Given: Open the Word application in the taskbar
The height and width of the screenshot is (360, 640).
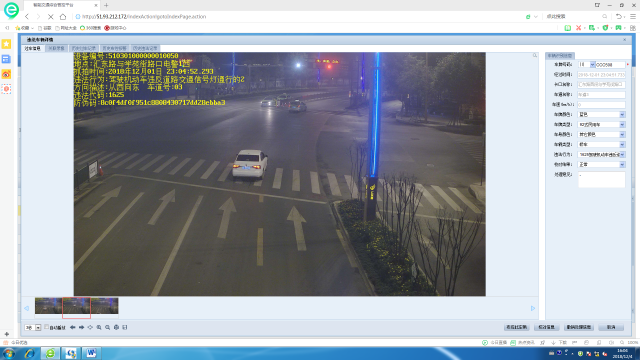Looking at the screenshot, I should [91, 353].
